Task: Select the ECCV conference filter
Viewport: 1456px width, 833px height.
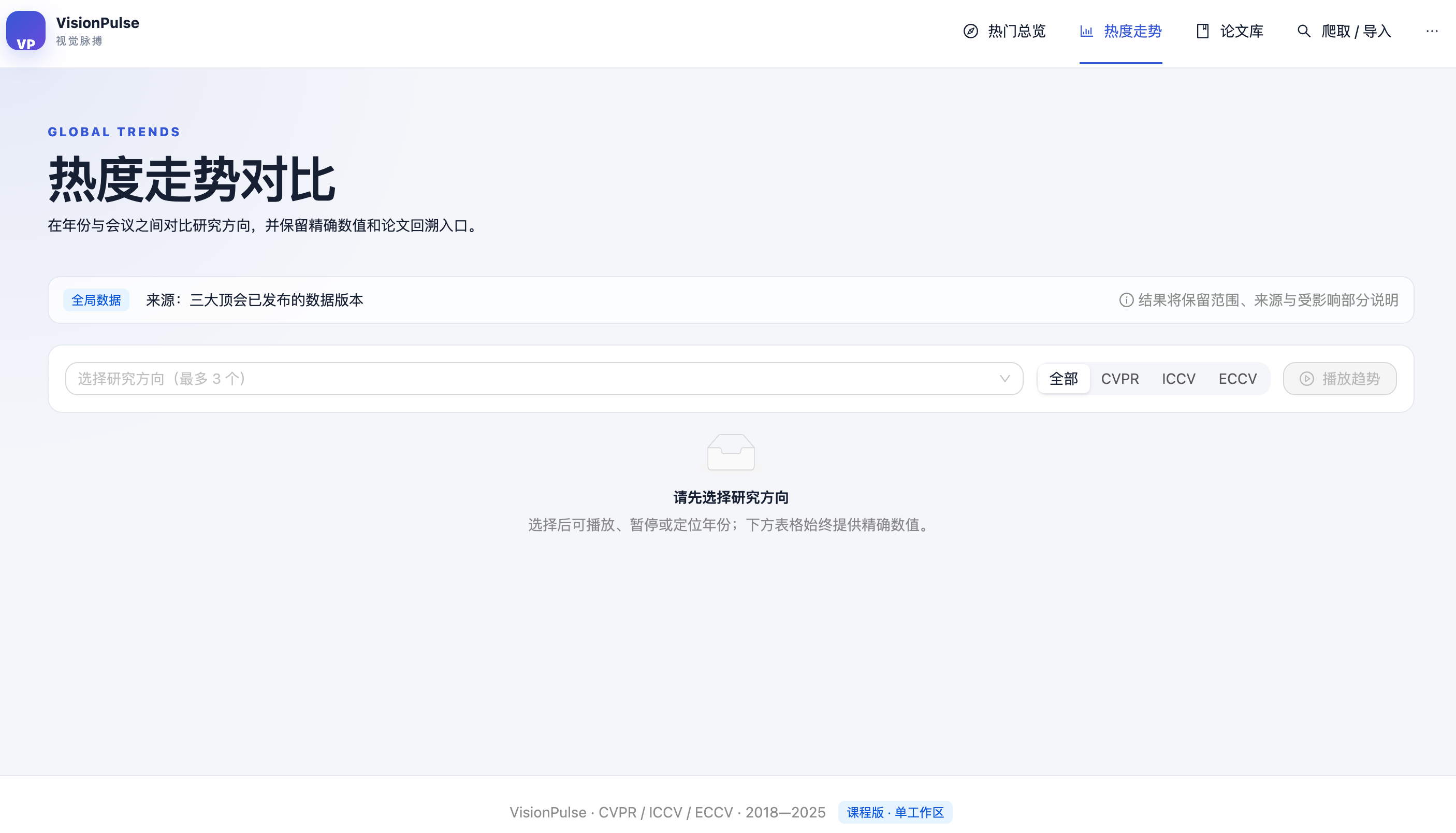Action: [x=1237, y=379]
